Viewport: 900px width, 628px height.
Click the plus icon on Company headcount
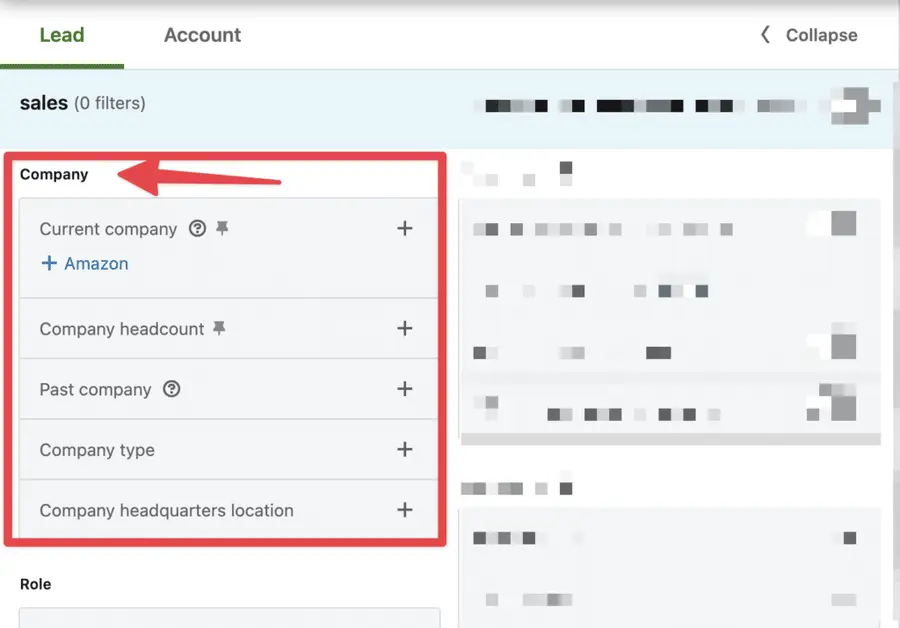405,328
